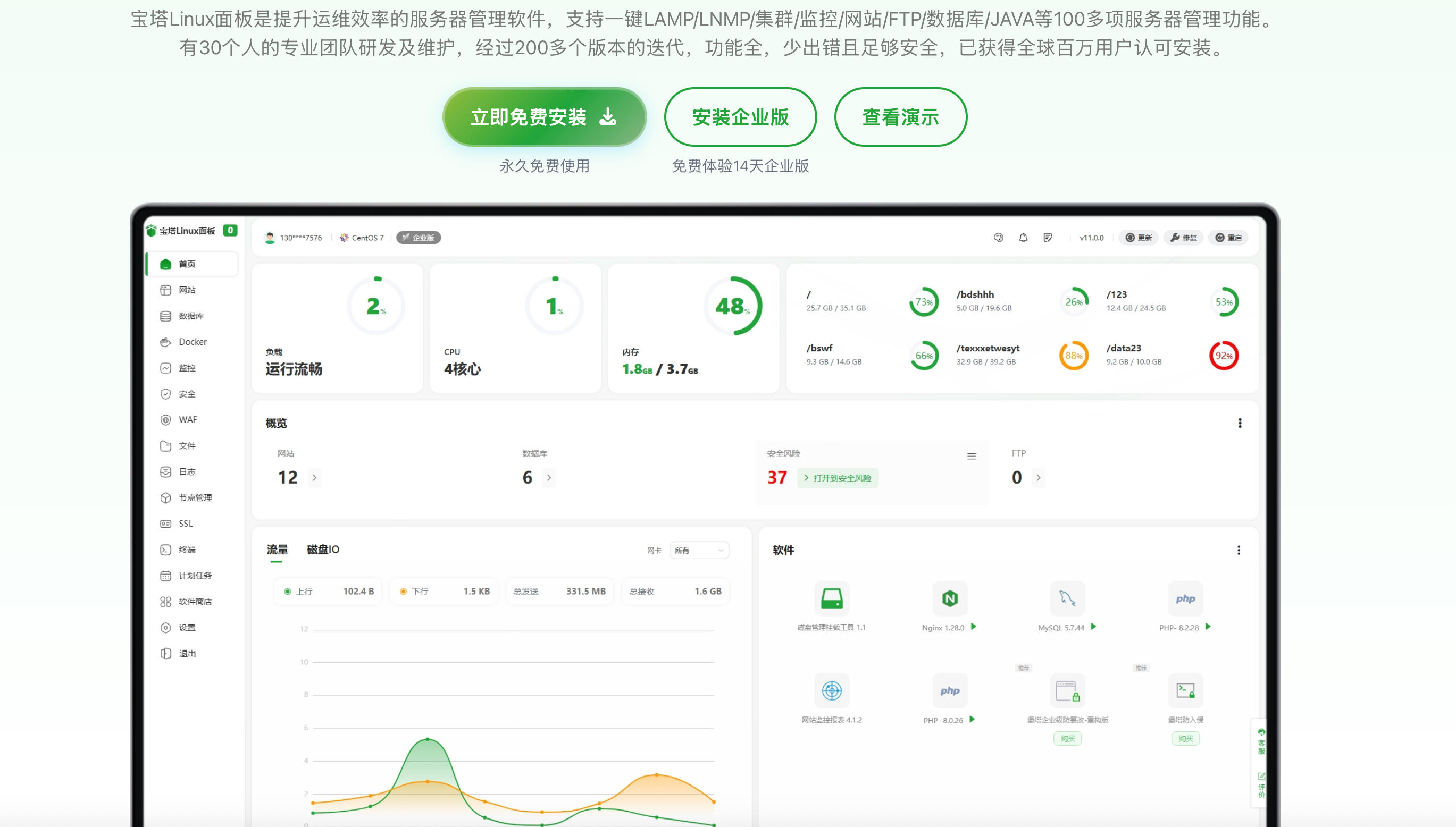Screen dimensions: 1456x827
Task: Open the 概览 three-dot menu
Action: coord(1240,423)
